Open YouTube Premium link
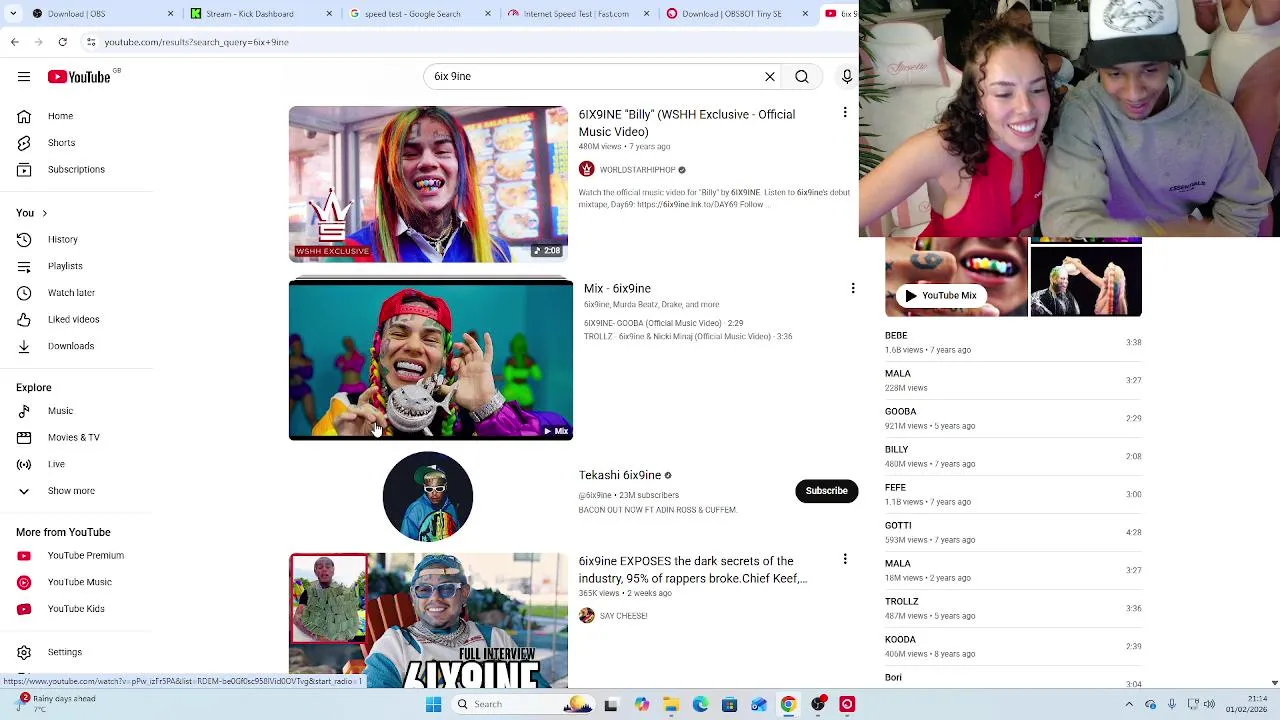The height and width of the screenshot is (720, 1280). coord(85,555)
